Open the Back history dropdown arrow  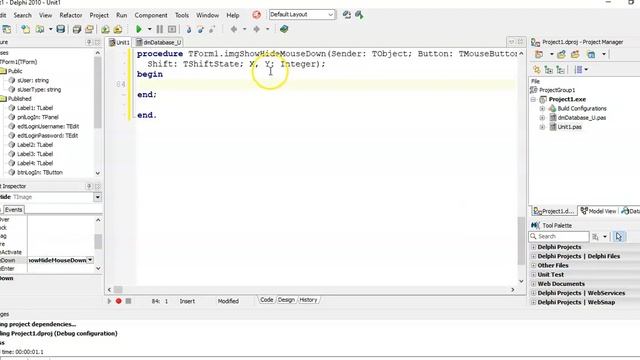pyautogui.click(x=244, y=29)
